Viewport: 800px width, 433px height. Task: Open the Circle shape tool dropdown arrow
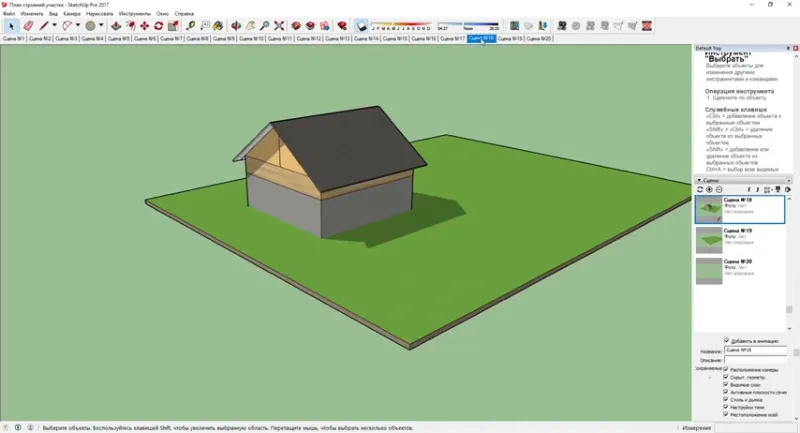[101, 26]
